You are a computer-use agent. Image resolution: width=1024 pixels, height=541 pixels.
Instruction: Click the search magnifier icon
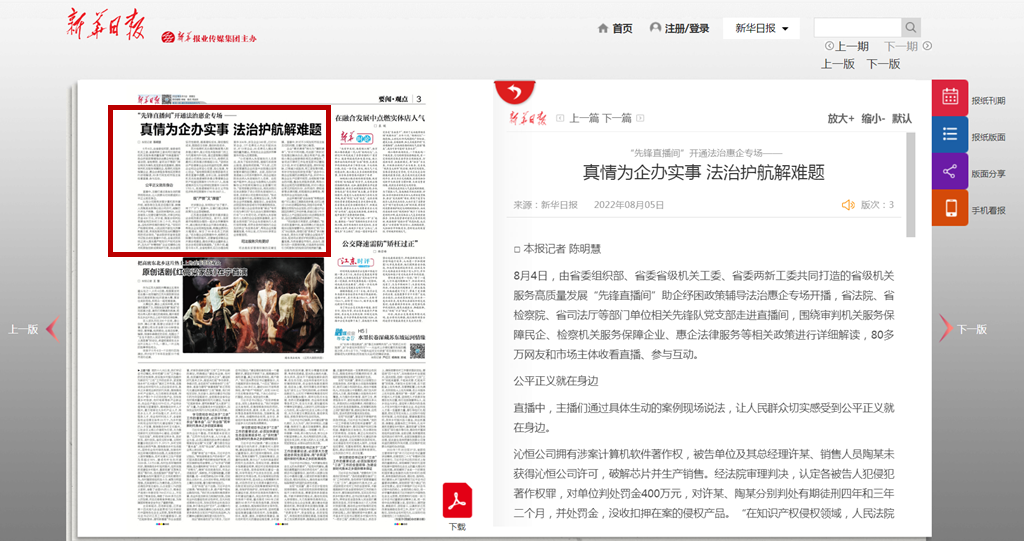tap(911, 28)
